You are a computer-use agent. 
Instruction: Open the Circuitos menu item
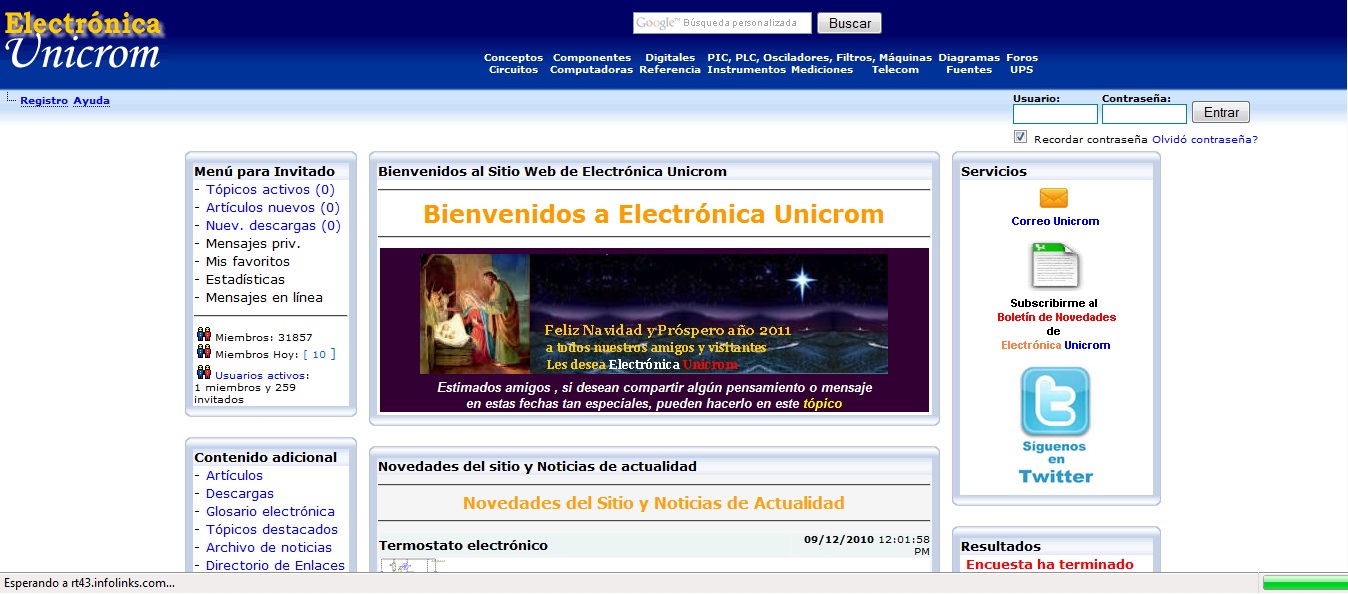pyautogui.click(x=514, y=70)
